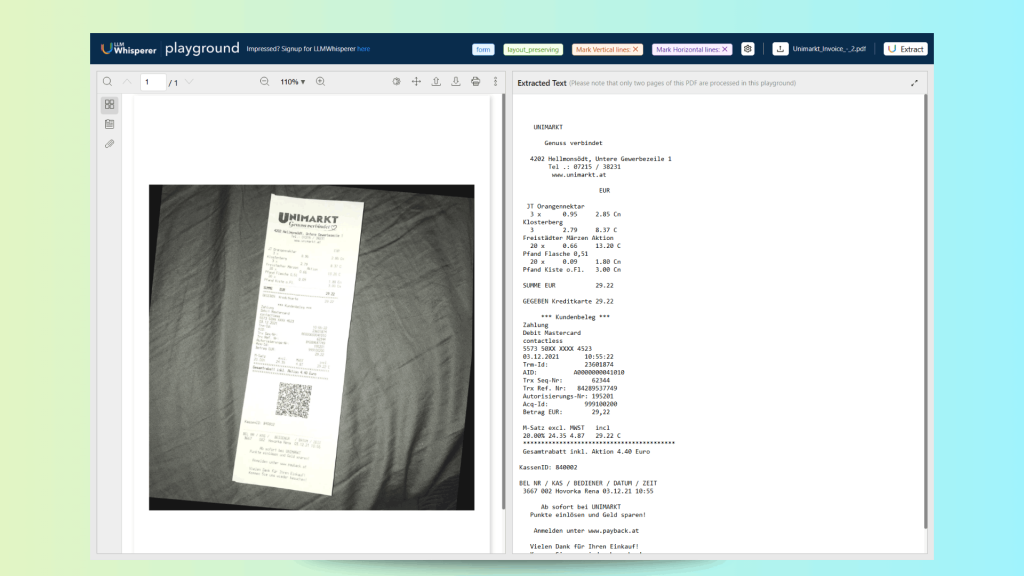Toggle the PDF viewer theme icon
This screenshot has height=576, width=1024.
[x=397, y=81]
